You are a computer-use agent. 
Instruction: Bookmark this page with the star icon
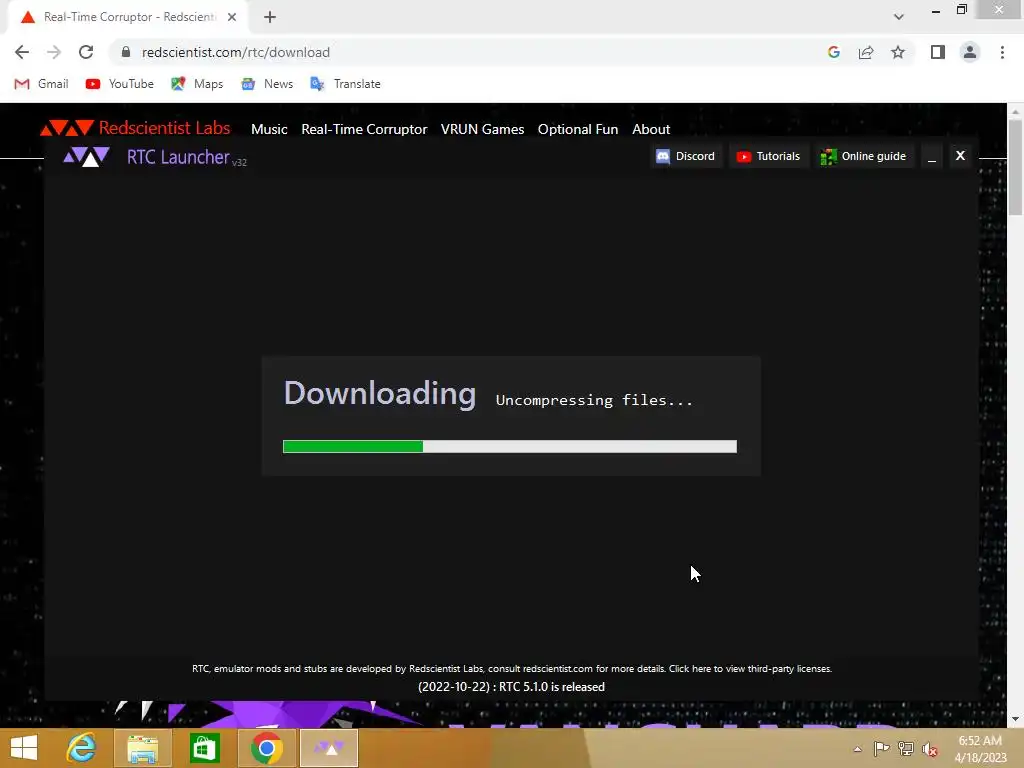898,52
